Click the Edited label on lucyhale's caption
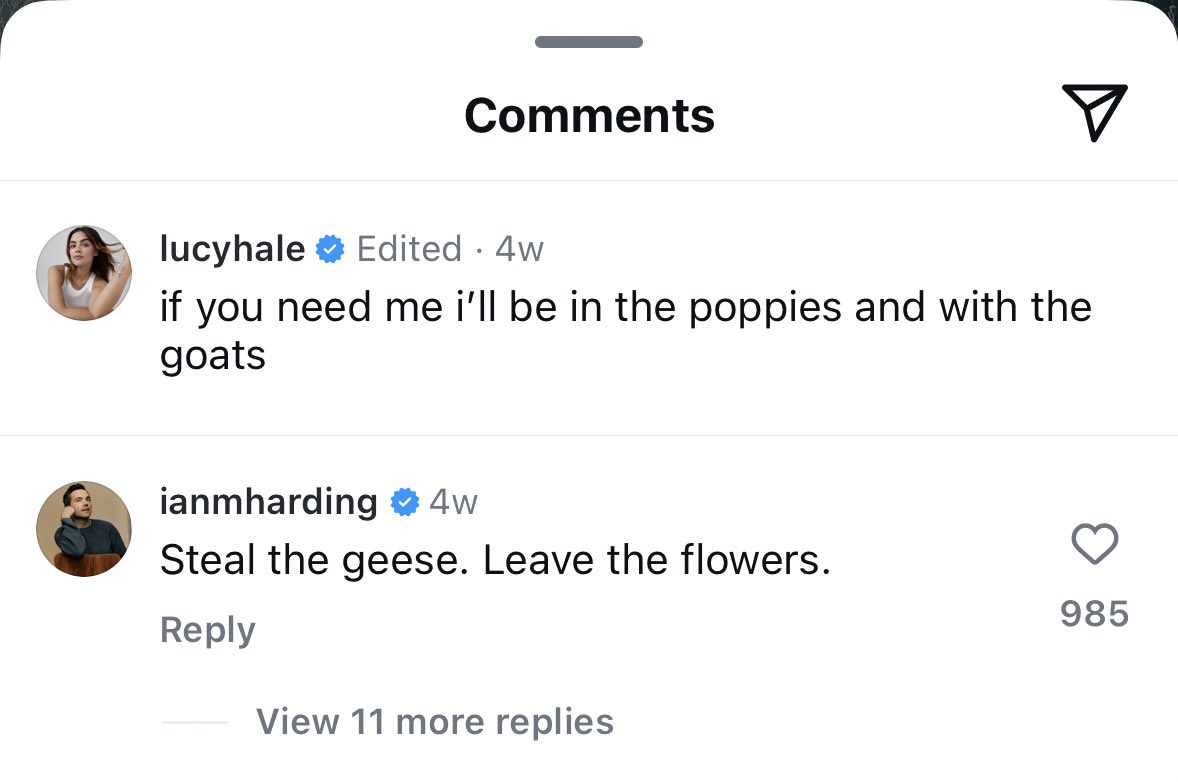This screenshot has width=1178, height=782. tap(409, 249)
